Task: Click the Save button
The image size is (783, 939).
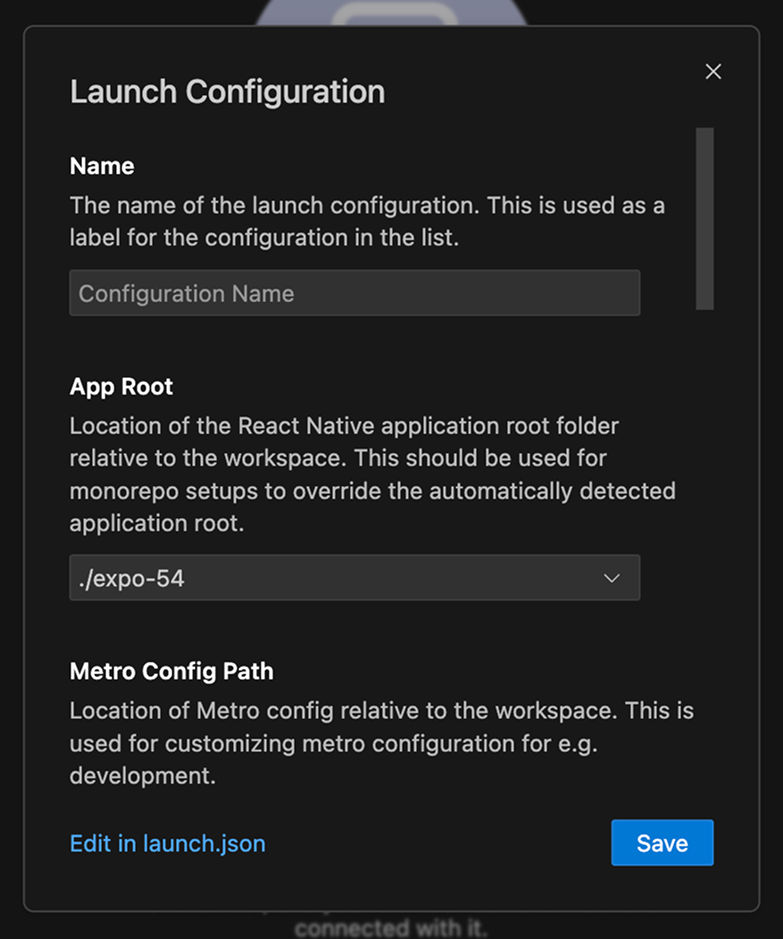Action: (x=662, y=843)
